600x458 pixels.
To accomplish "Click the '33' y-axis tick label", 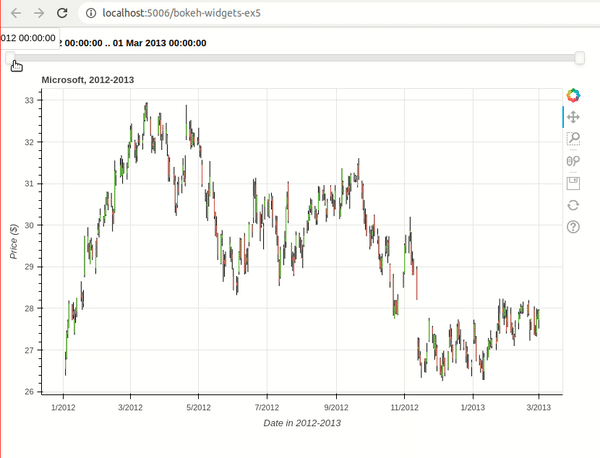I will click(x=29, y=101).
